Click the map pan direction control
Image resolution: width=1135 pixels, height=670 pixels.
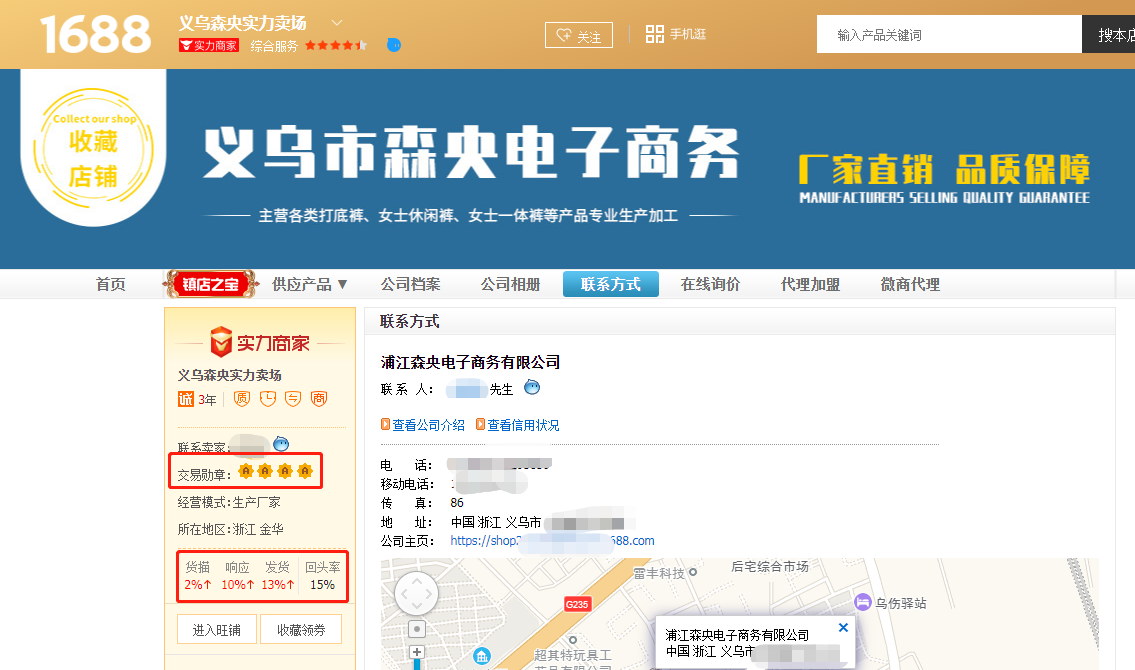tap(416, 594)
